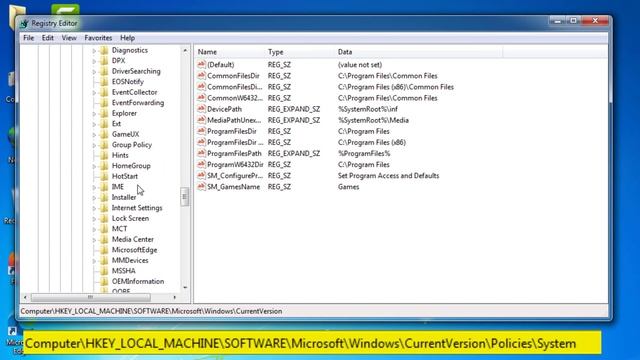640x360 pixels.
Task: Open the File menu
Action: pos(29,38)
